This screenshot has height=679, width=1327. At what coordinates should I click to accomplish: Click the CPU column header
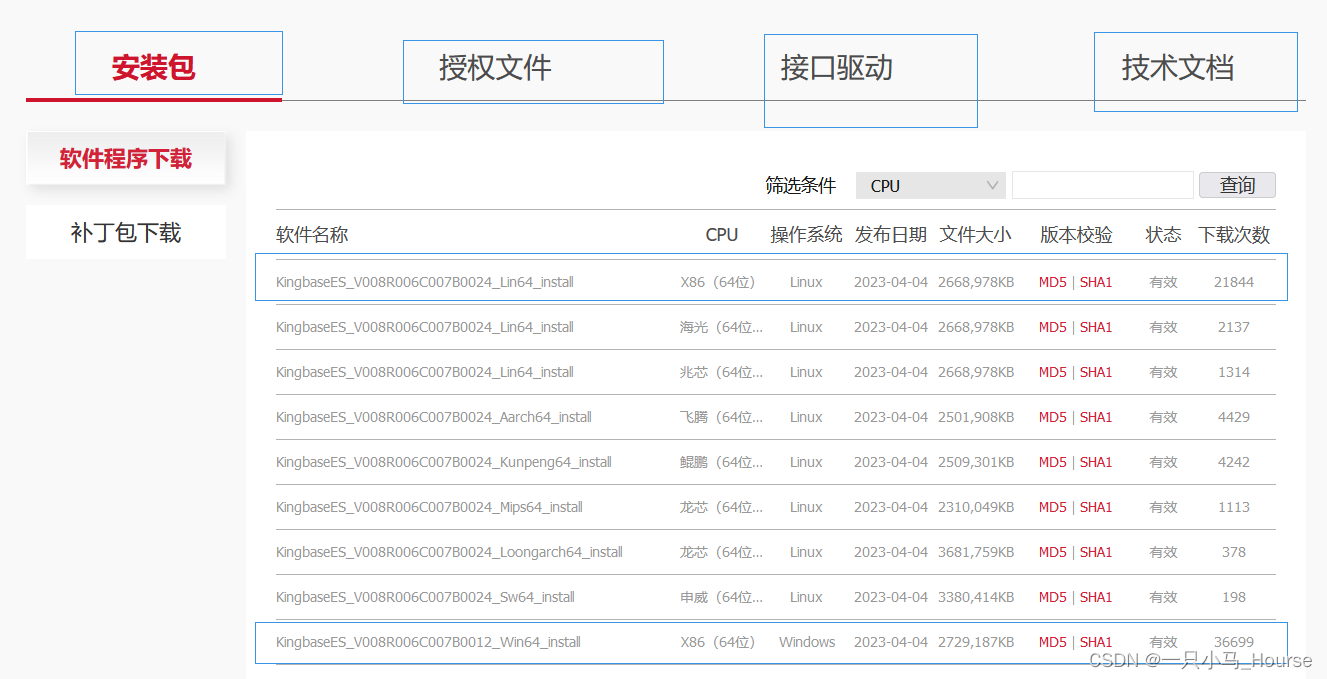(x=722, y=235)
